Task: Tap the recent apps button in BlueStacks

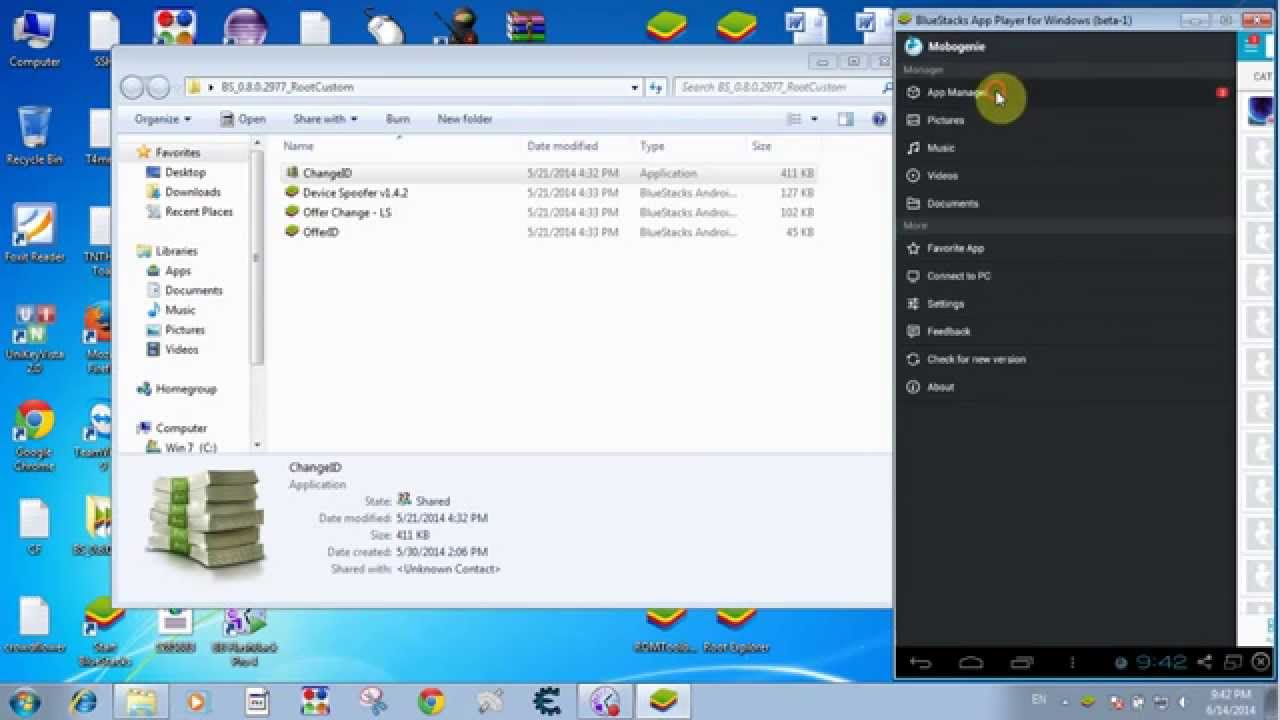Action: coord(1022,662)
